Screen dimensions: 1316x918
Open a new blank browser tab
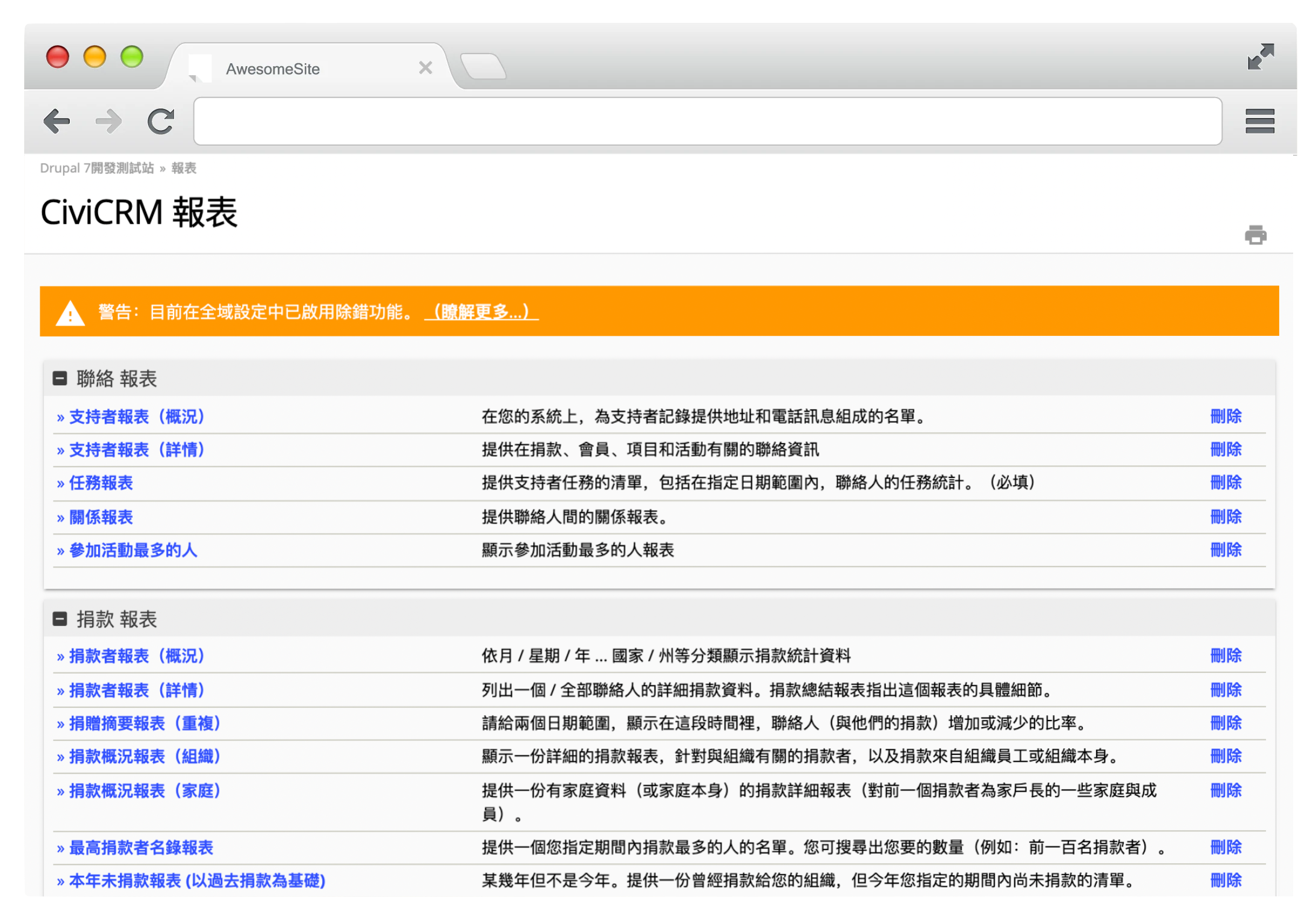(x=483, y=66)
